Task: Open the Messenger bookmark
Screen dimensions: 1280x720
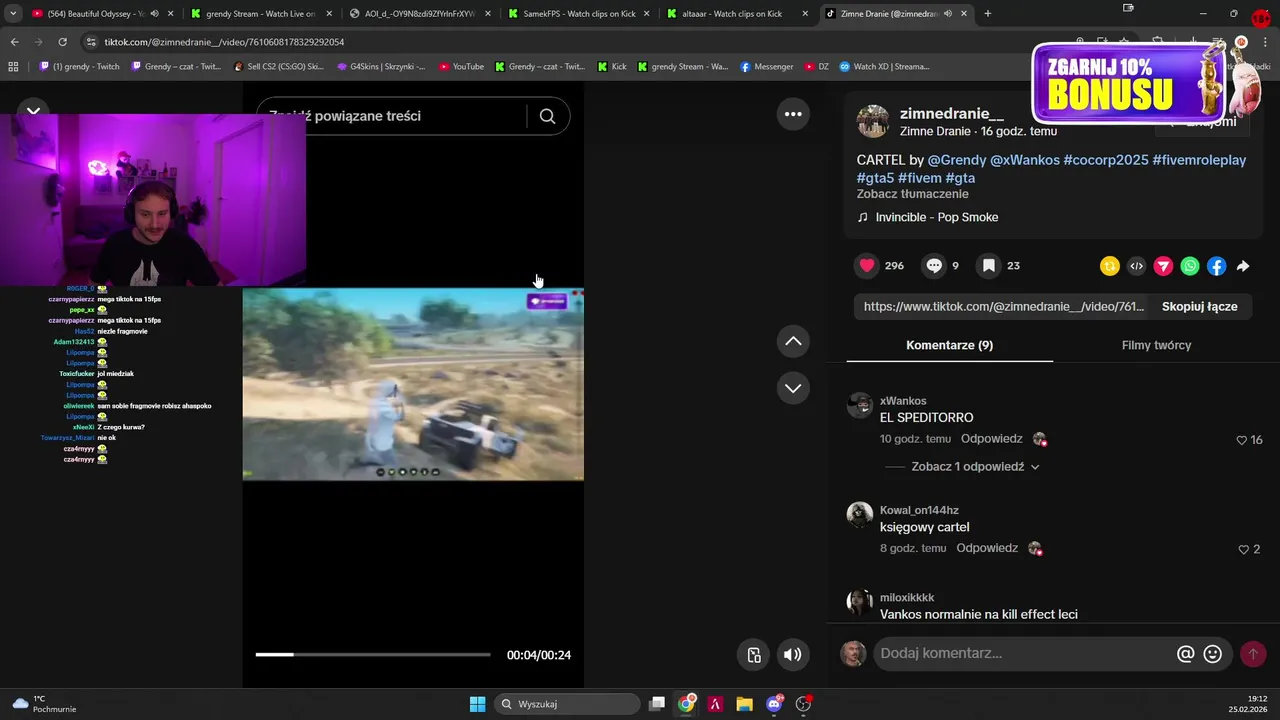Action: pyautogui.click(x=767, y=67)
